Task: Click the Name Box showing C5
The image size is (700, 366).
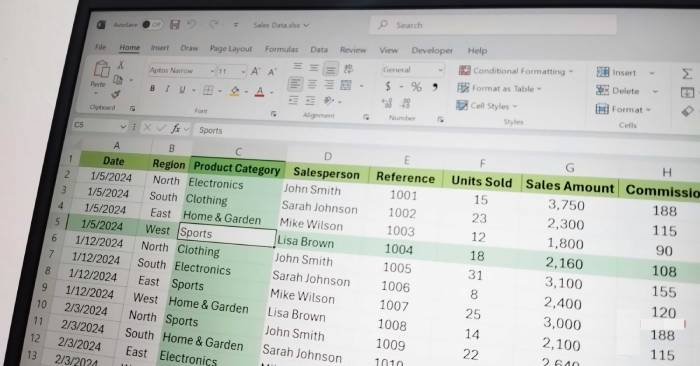Action: point(99,125)
